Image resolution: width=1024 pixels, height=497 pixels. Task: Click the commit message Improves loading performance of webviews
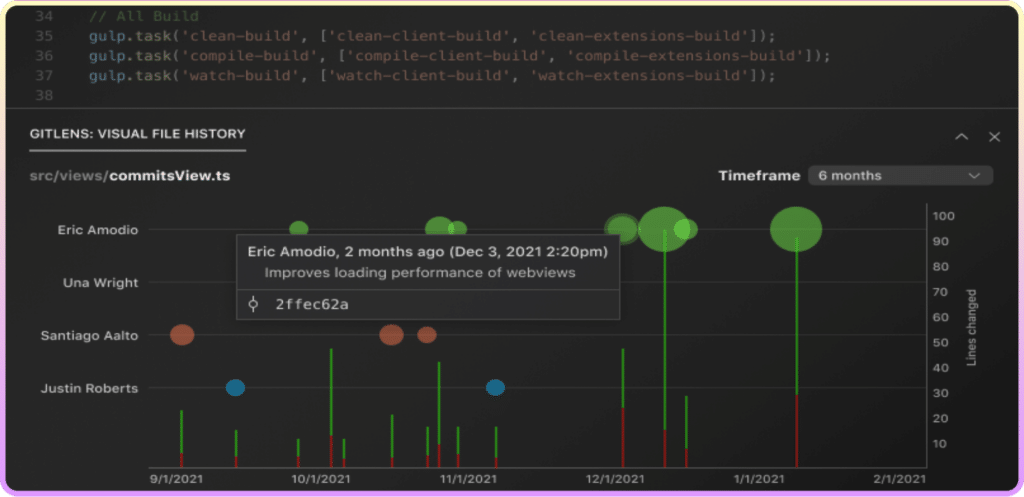tap(420, 273)
